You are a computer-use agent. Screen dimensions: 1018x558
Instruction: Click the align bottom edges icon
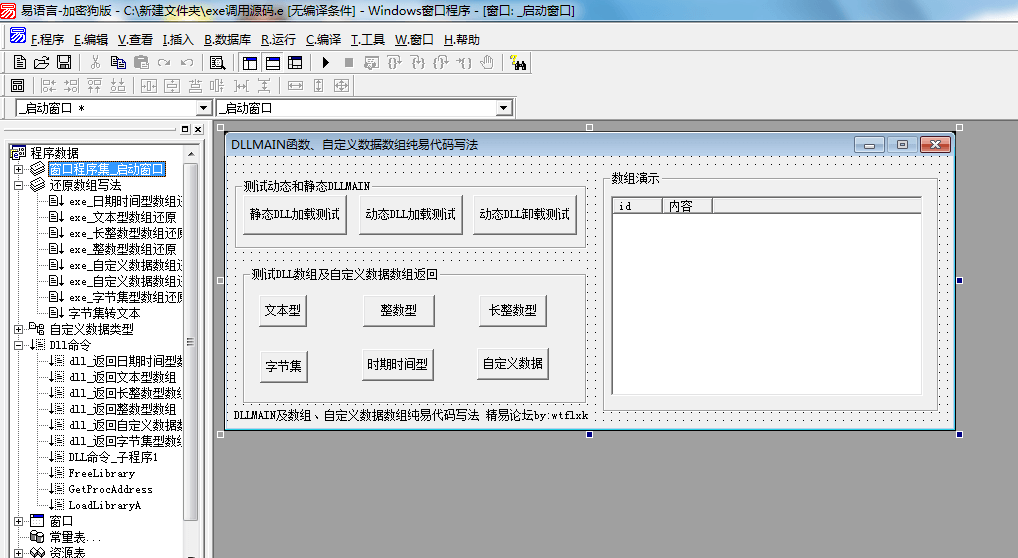tap(118, 85)
